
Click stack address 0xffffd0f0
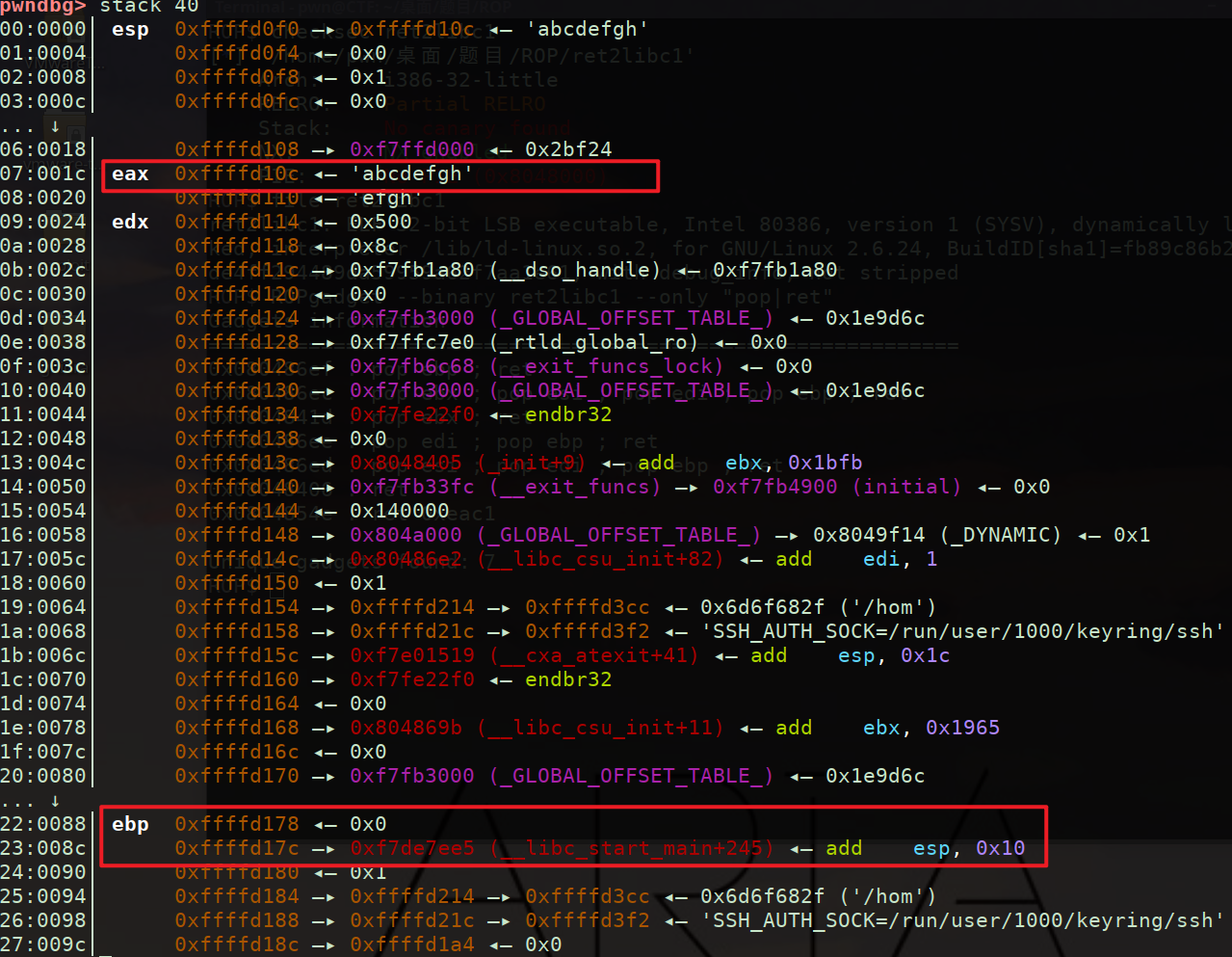(237, 30)
